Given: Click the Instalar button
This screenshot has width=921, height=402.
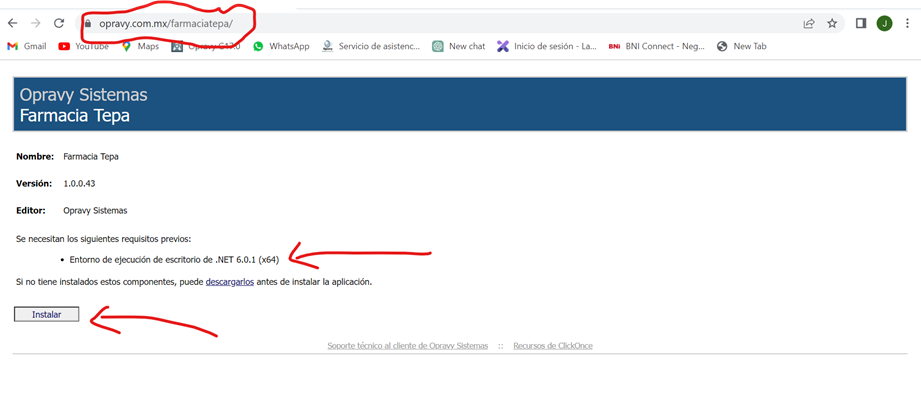Looking at the screenshot, I should click(46, 315).
